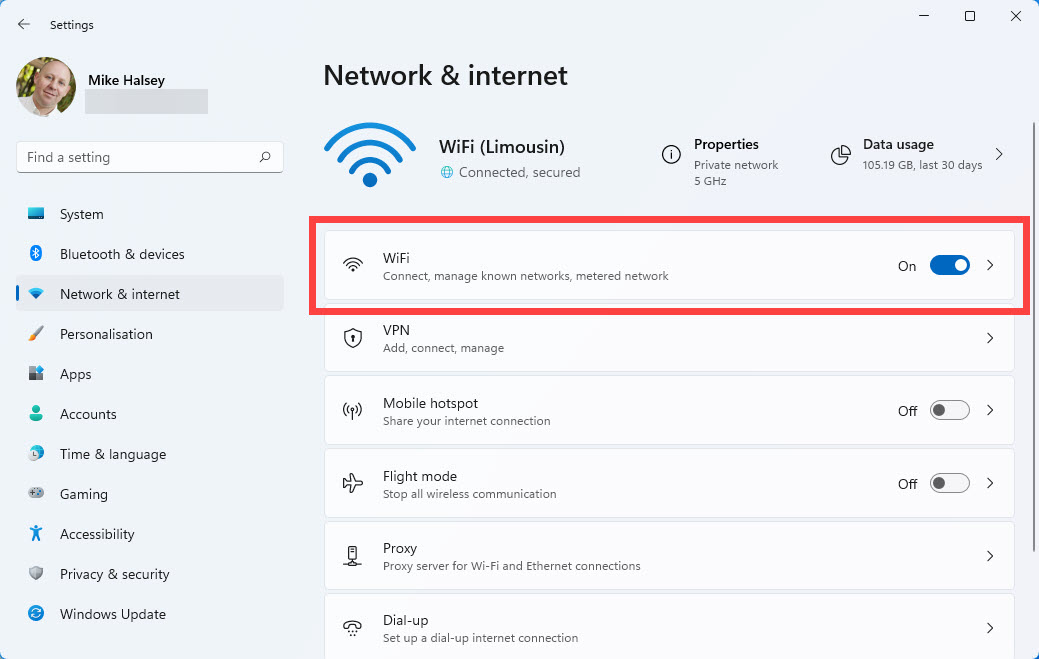Expand the Dial-up settings chevron
This screenshot has height=659, width=1039.
point(990,628)
